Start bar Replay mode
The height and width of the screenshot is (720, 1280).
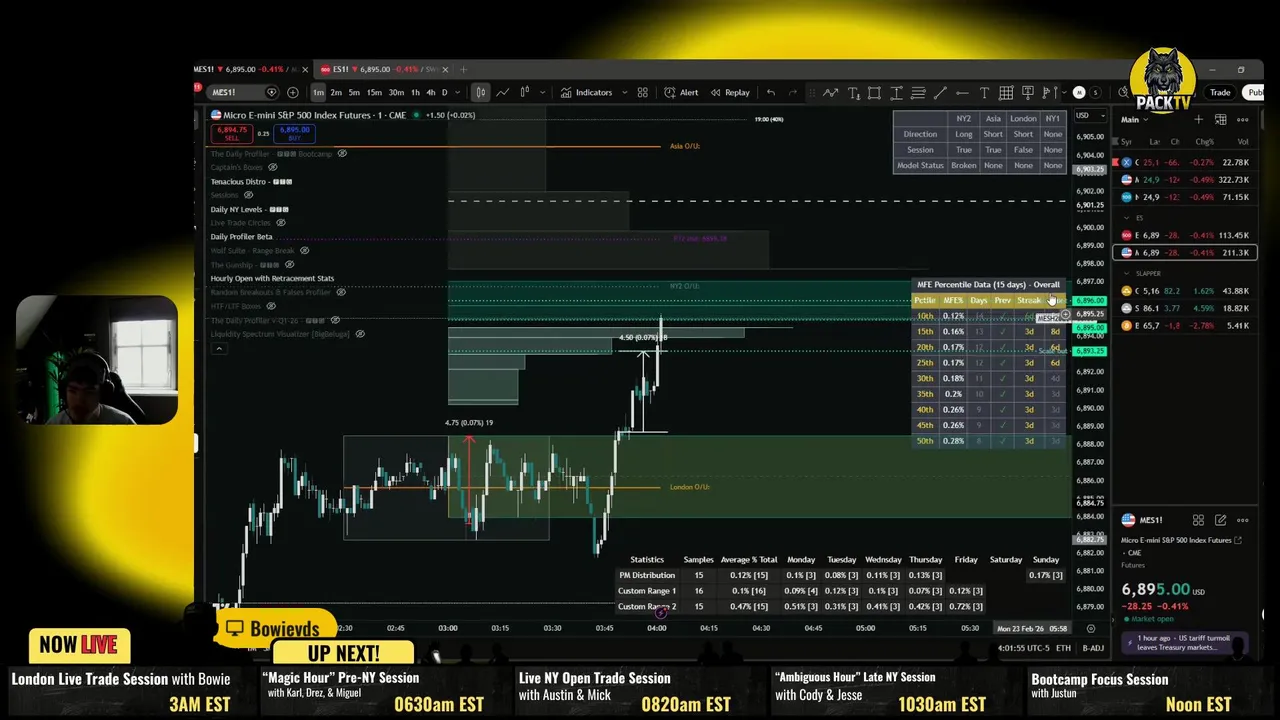pyautogui.click(x=731, y=92)
